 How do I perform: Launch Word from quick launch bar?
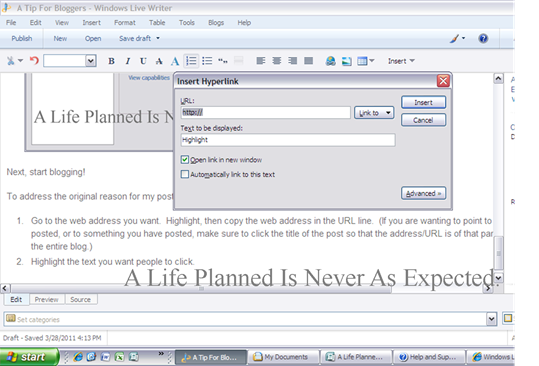pyautogui.click(x=105, y=357)
